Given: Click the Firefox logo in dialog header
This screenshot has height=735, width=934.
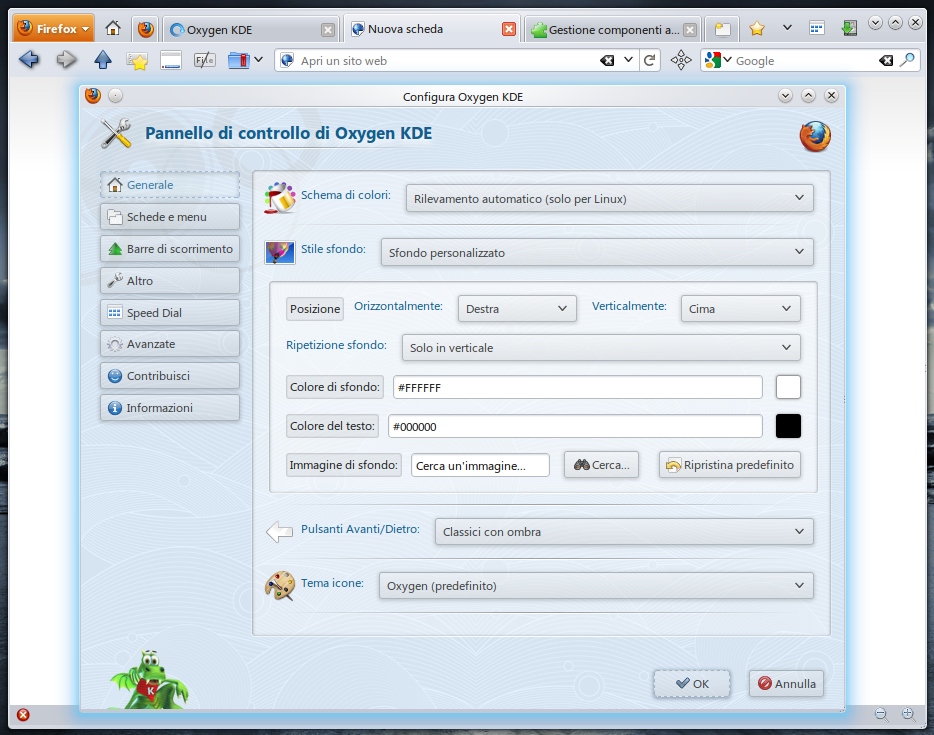Looking at the screenshot, I should pos(815,136).
